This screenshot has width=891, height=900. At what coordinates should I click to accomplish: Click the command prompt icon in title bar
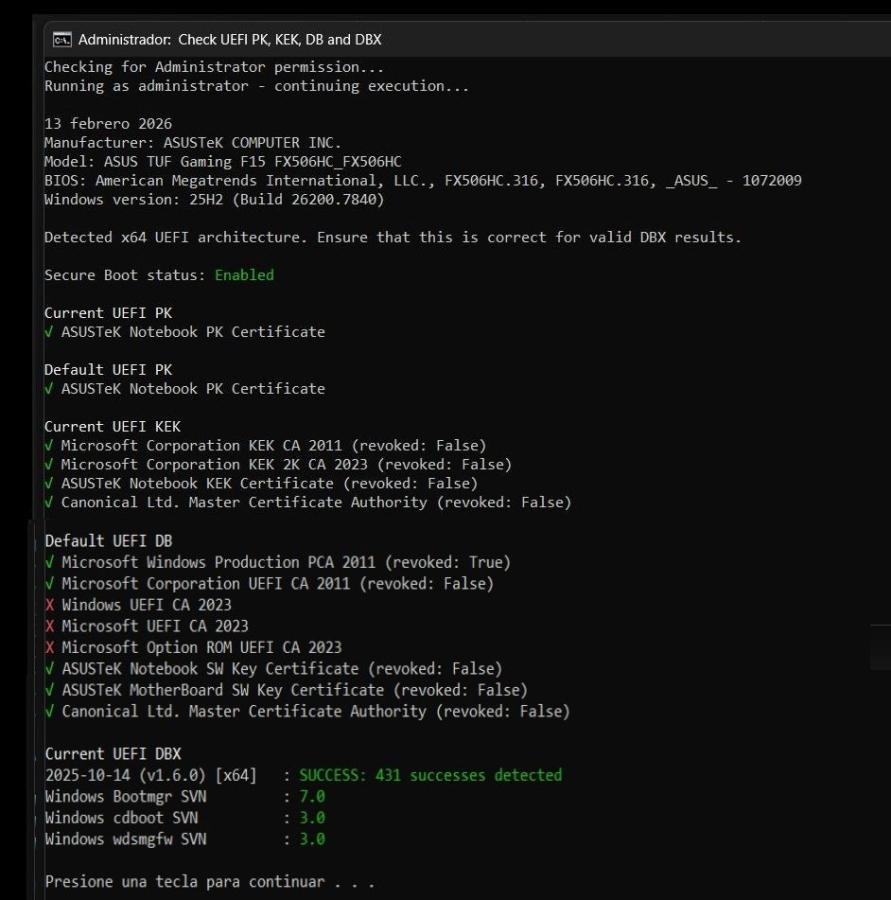pos(62,40)
